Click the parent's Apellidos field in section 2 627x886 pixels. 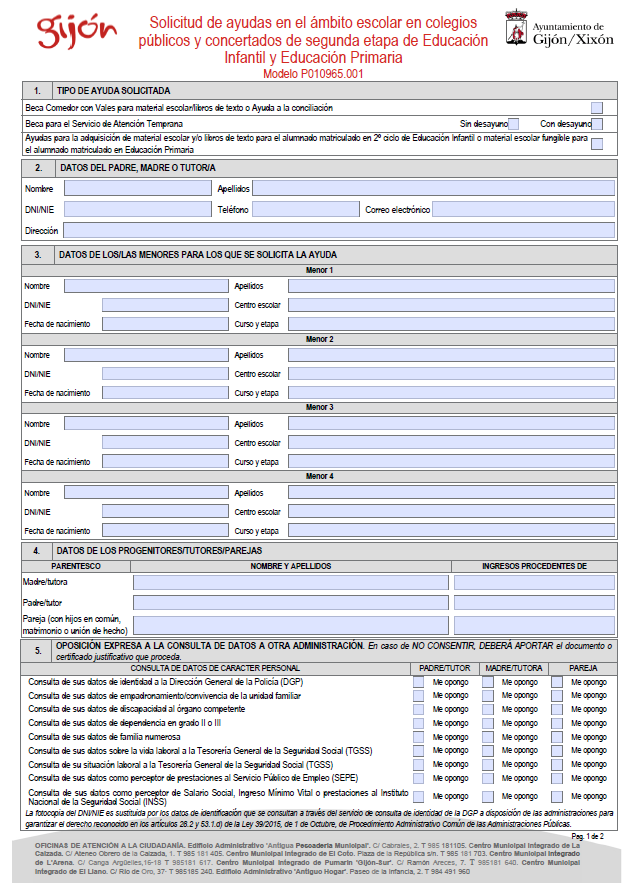(433, 188)
